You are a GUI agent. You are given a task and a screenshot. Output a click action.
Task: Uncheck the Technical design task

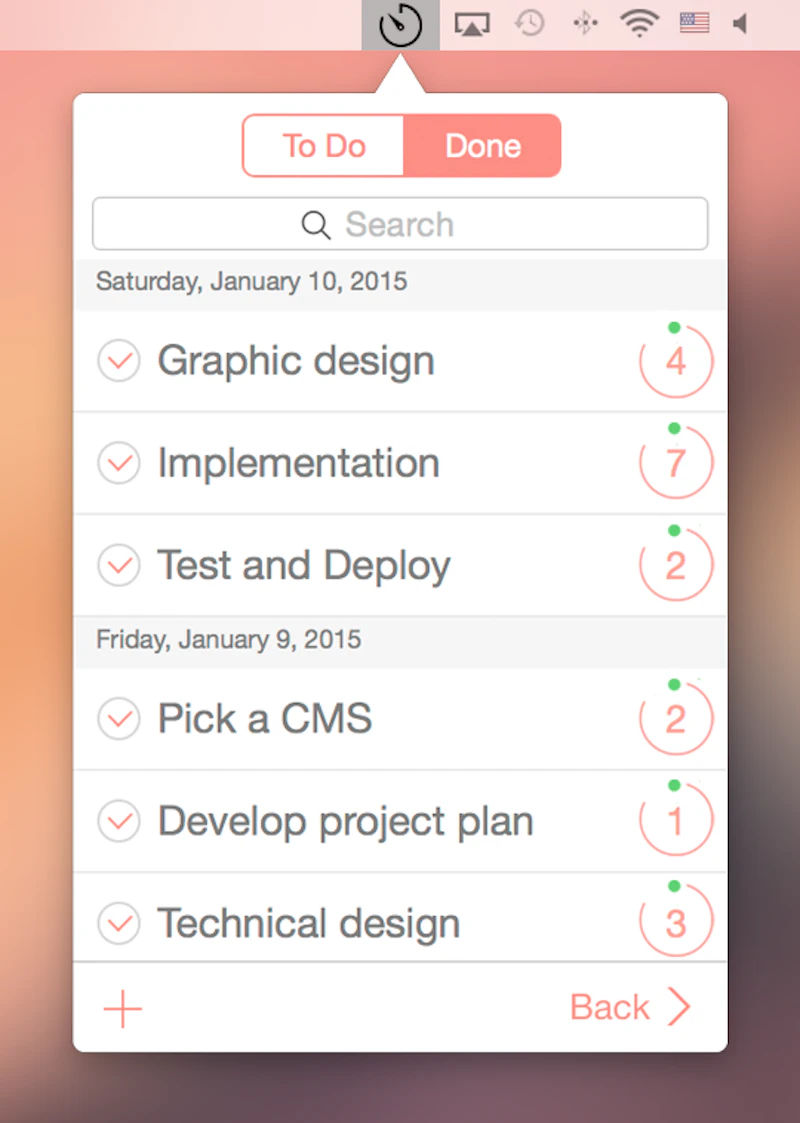(119, 923)
